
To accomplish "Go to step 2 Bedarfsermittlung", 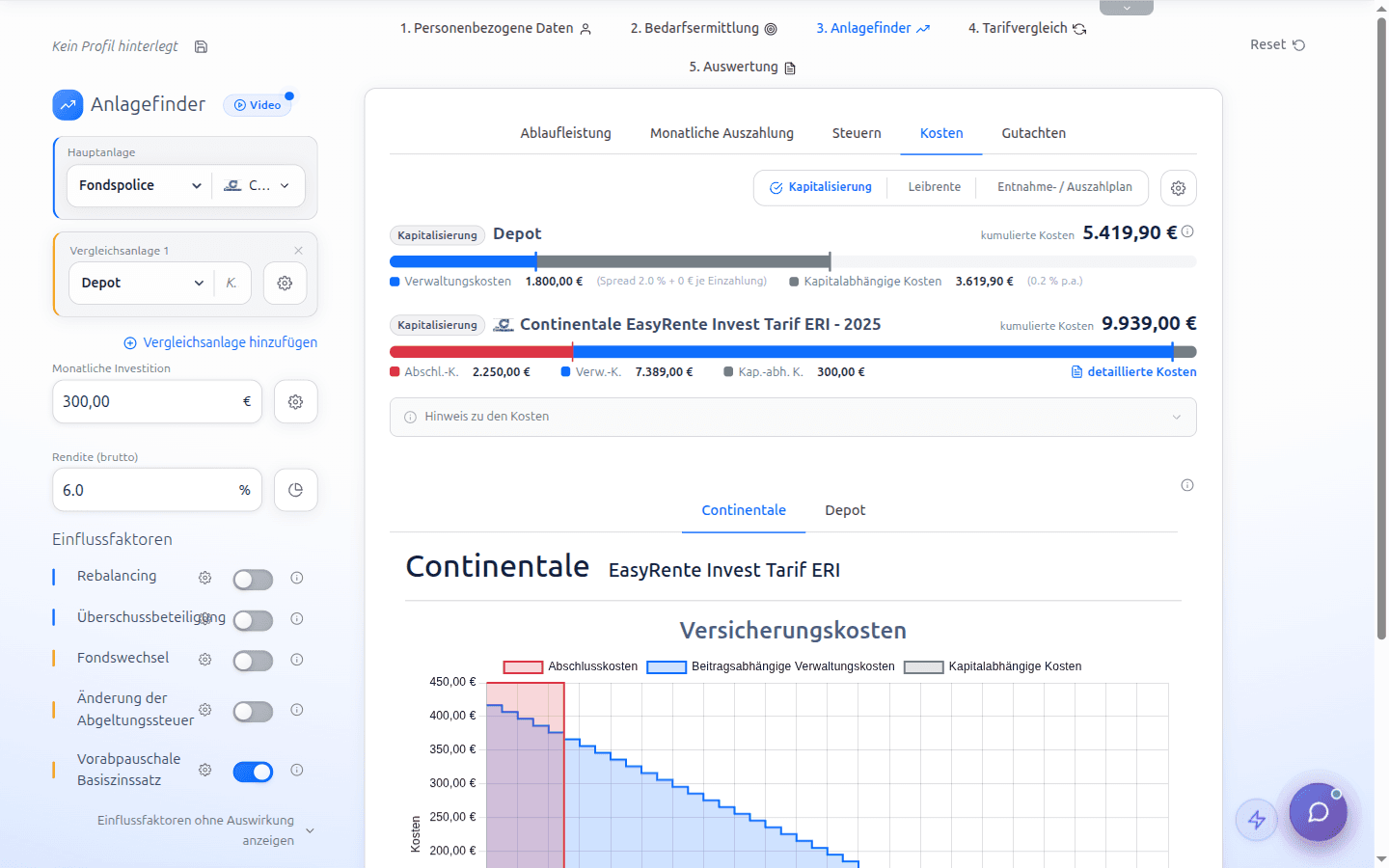I will pyautogui.click(x=703, y=29).
